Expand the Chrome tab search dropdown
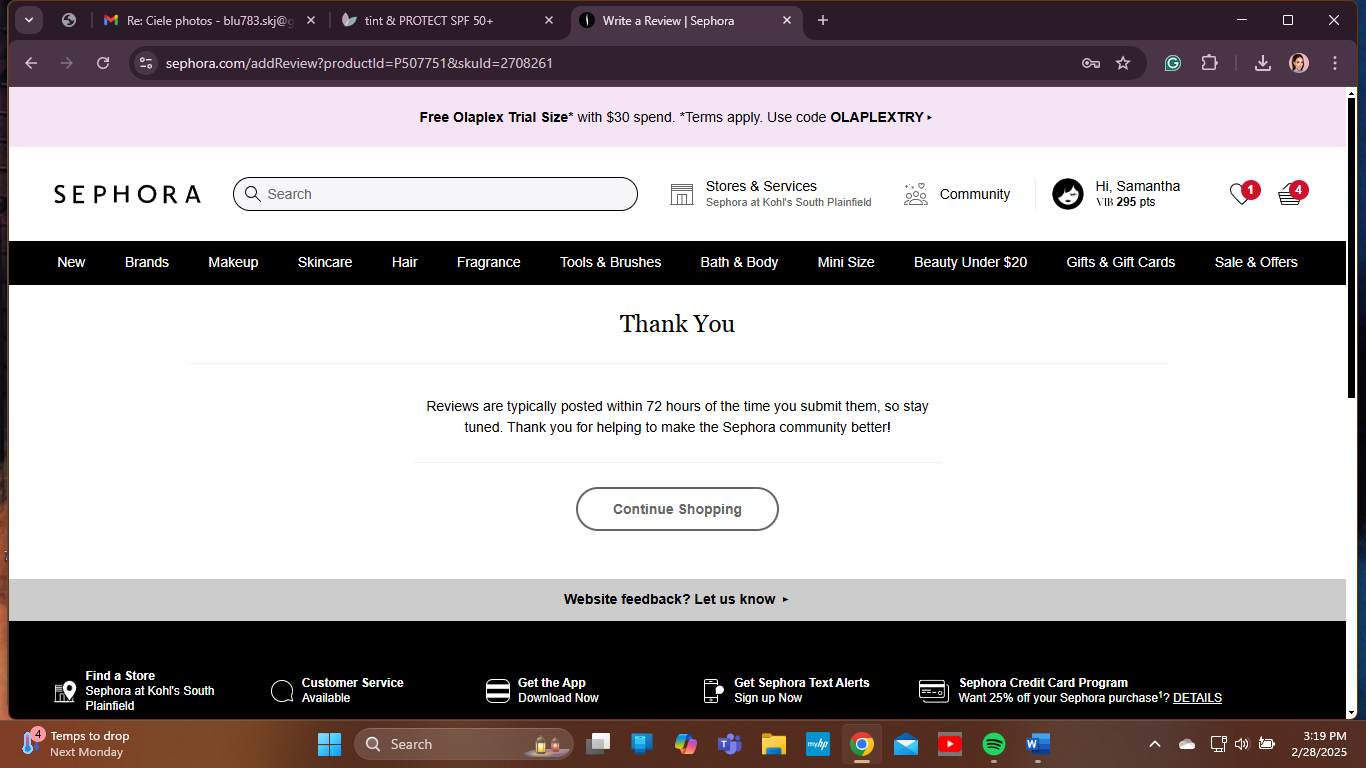 tap(28, 20)
